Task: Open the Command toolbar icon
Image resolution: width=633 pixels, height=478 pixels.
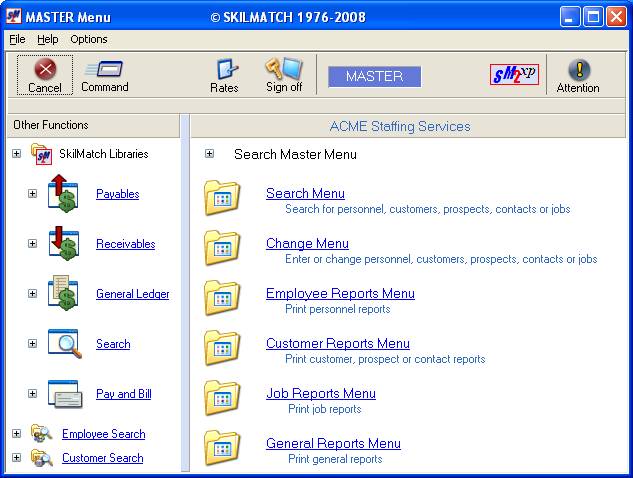Action: tap(104, 69)
